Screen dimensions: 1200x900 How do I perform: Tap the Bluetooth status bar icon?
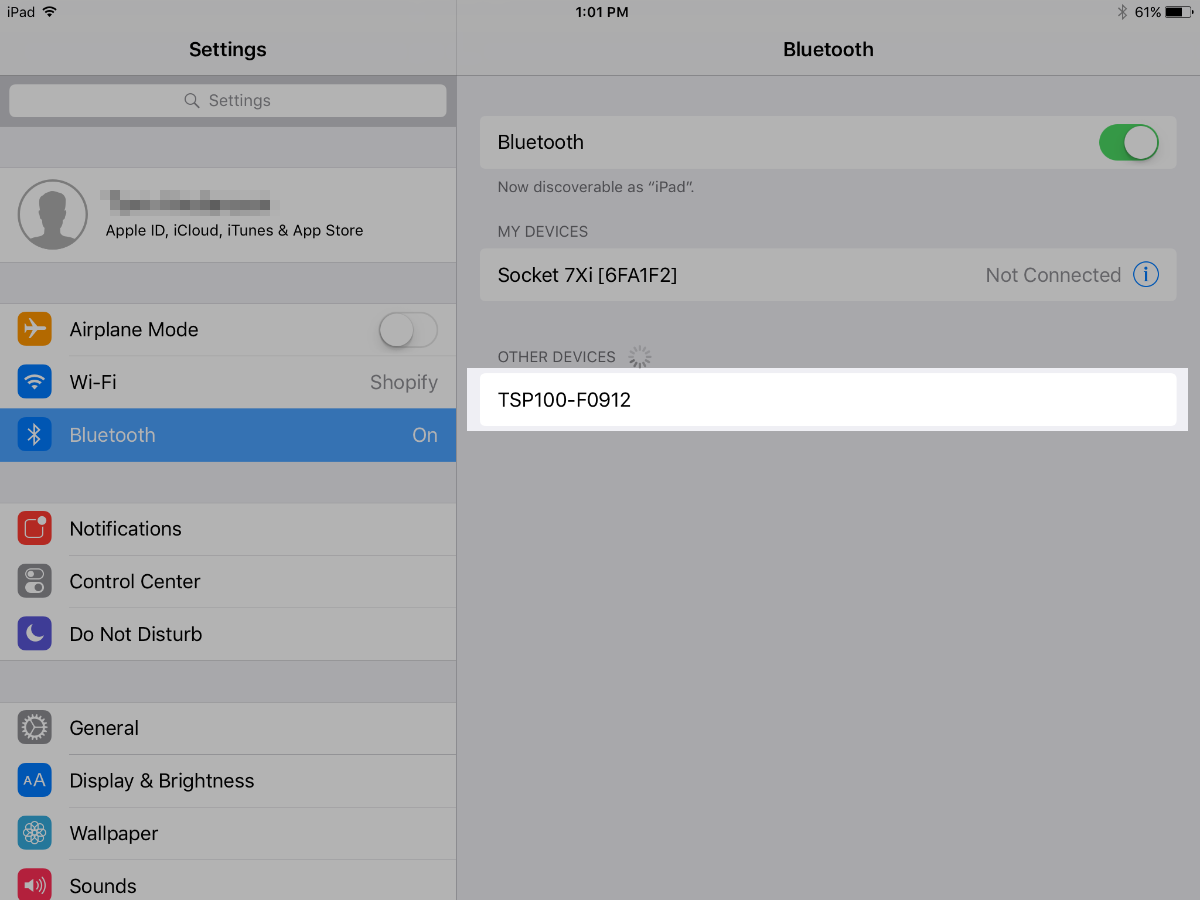(x=1122, y=12)
